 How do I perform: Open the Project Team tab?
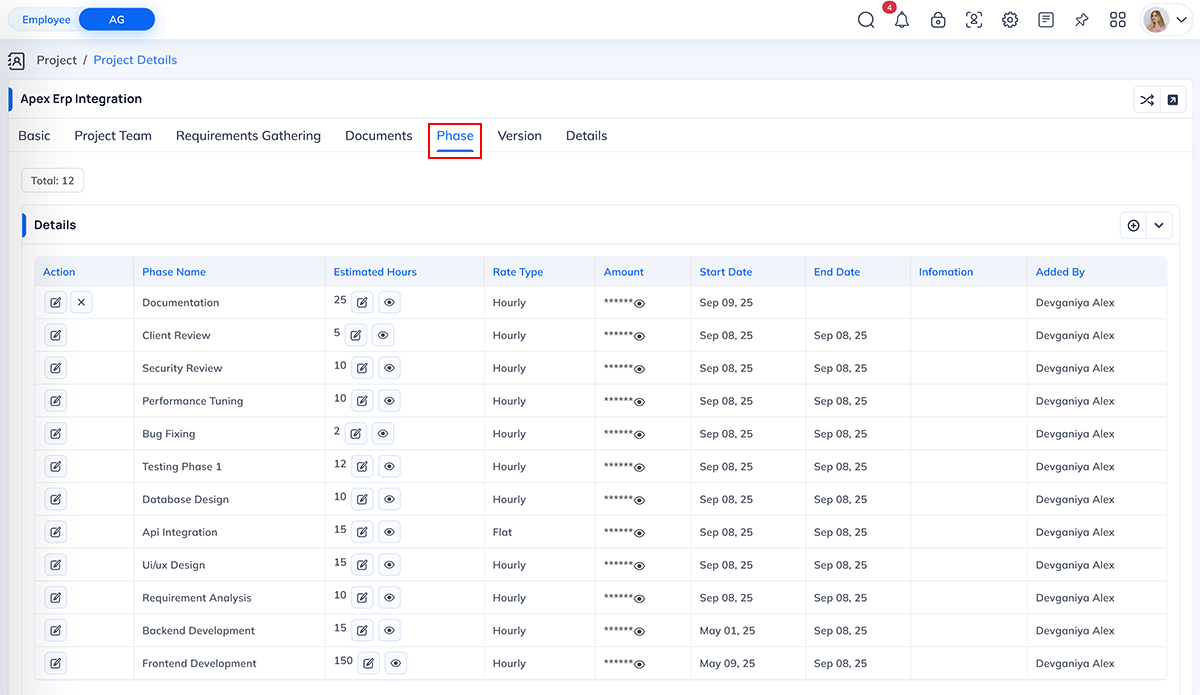(x=113, y=136)
